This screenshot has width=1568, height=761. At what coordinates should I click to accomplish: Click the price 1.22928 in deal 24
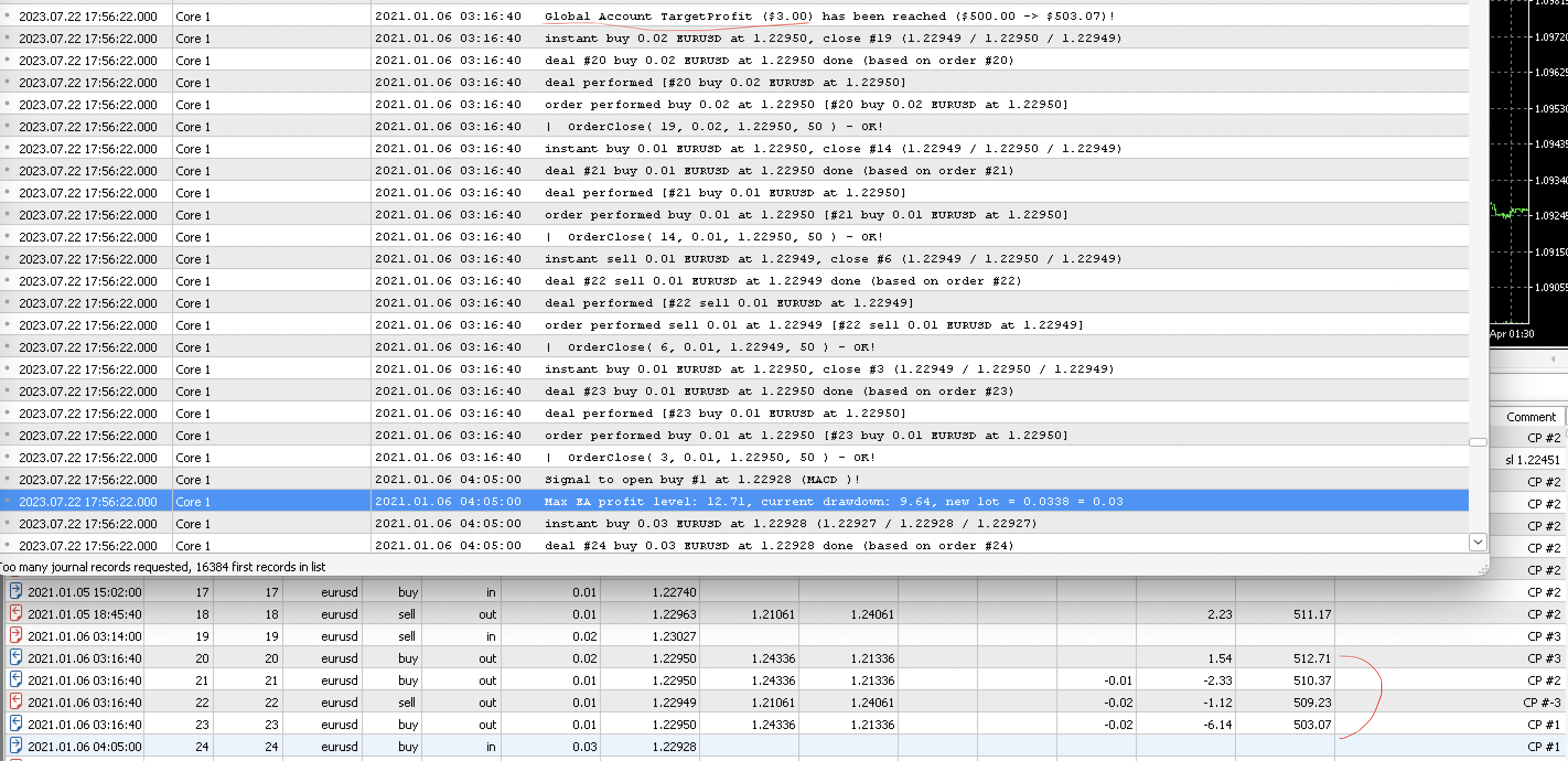click(674, 747)
